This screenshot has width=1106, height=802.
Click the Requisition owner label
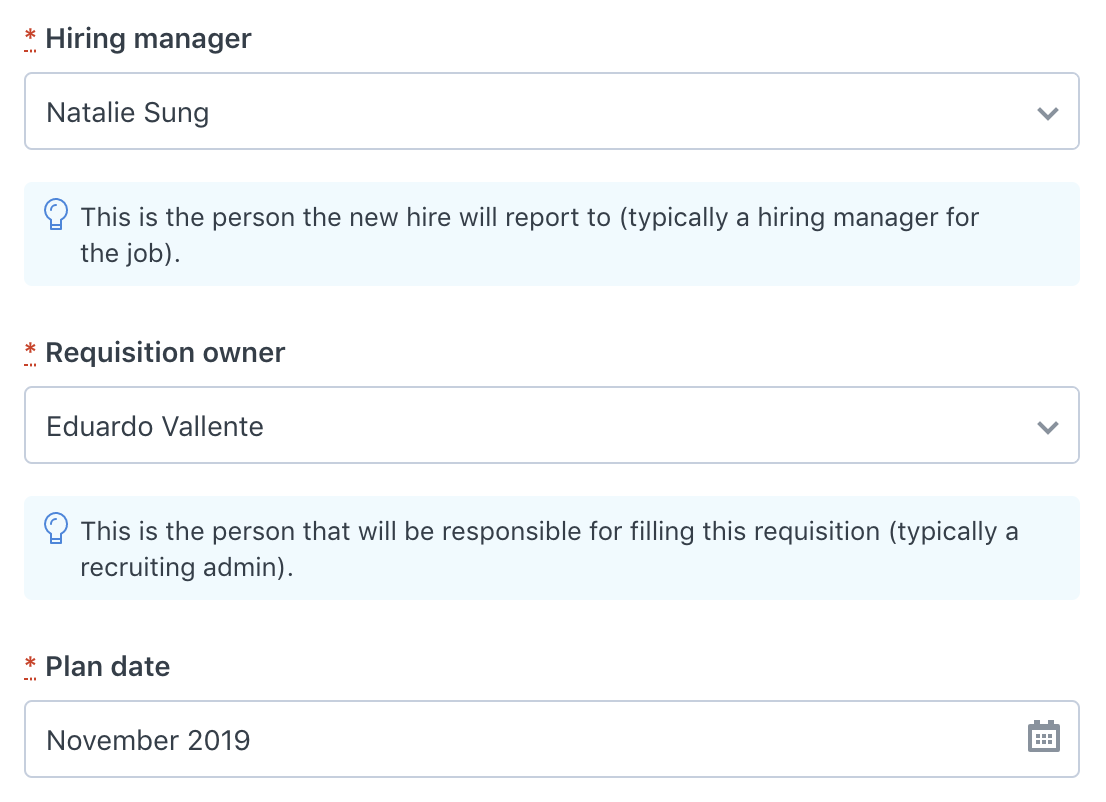tap(165, 352)
